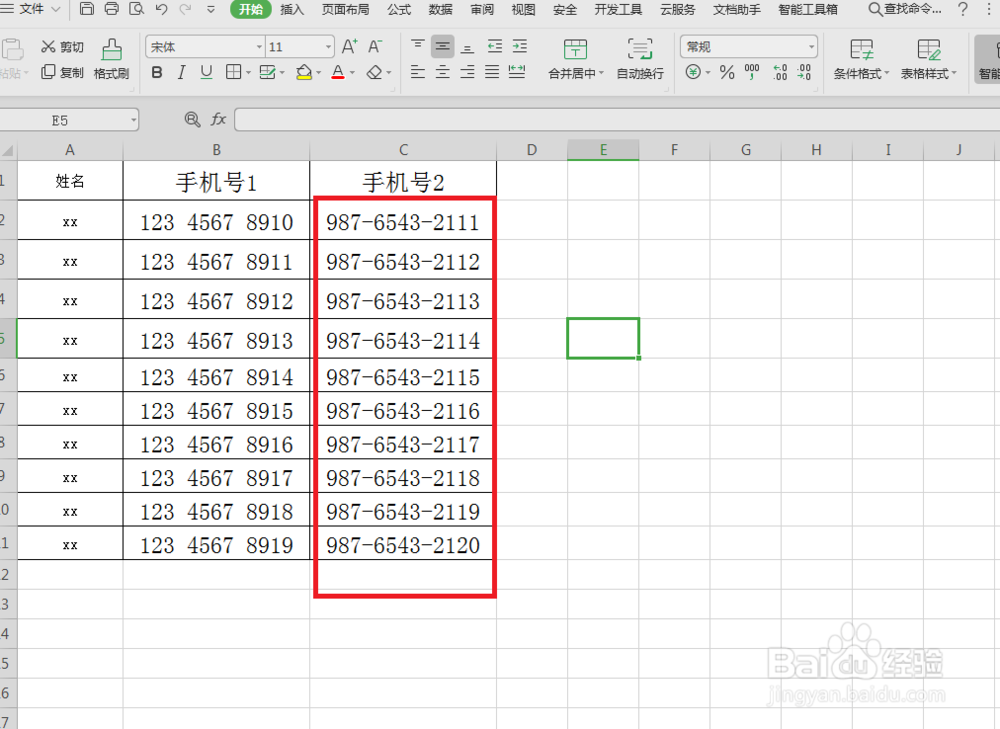The height and width of the screenshot is (729, 1000).
Task: Select cell containing 123 4567 8910
Action: point(216,221)
